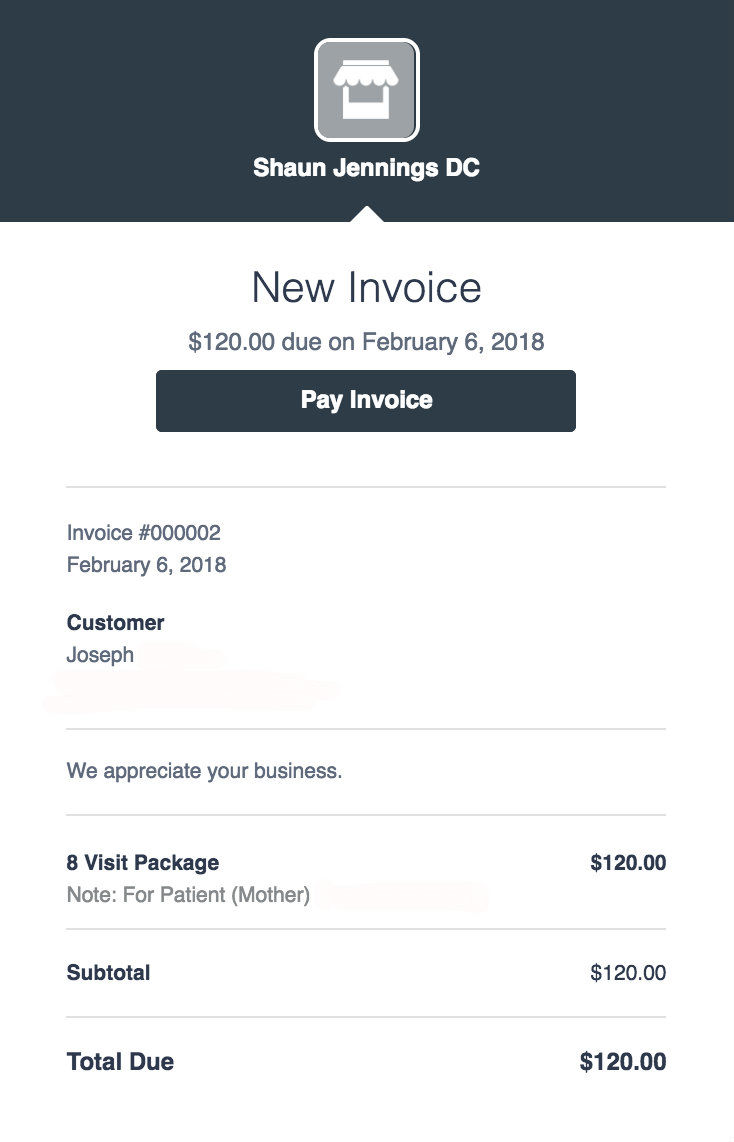Click the New Invoice heading
Image resolution: width=734 pixels, height=1142 pixels.
tap(366, 288)
